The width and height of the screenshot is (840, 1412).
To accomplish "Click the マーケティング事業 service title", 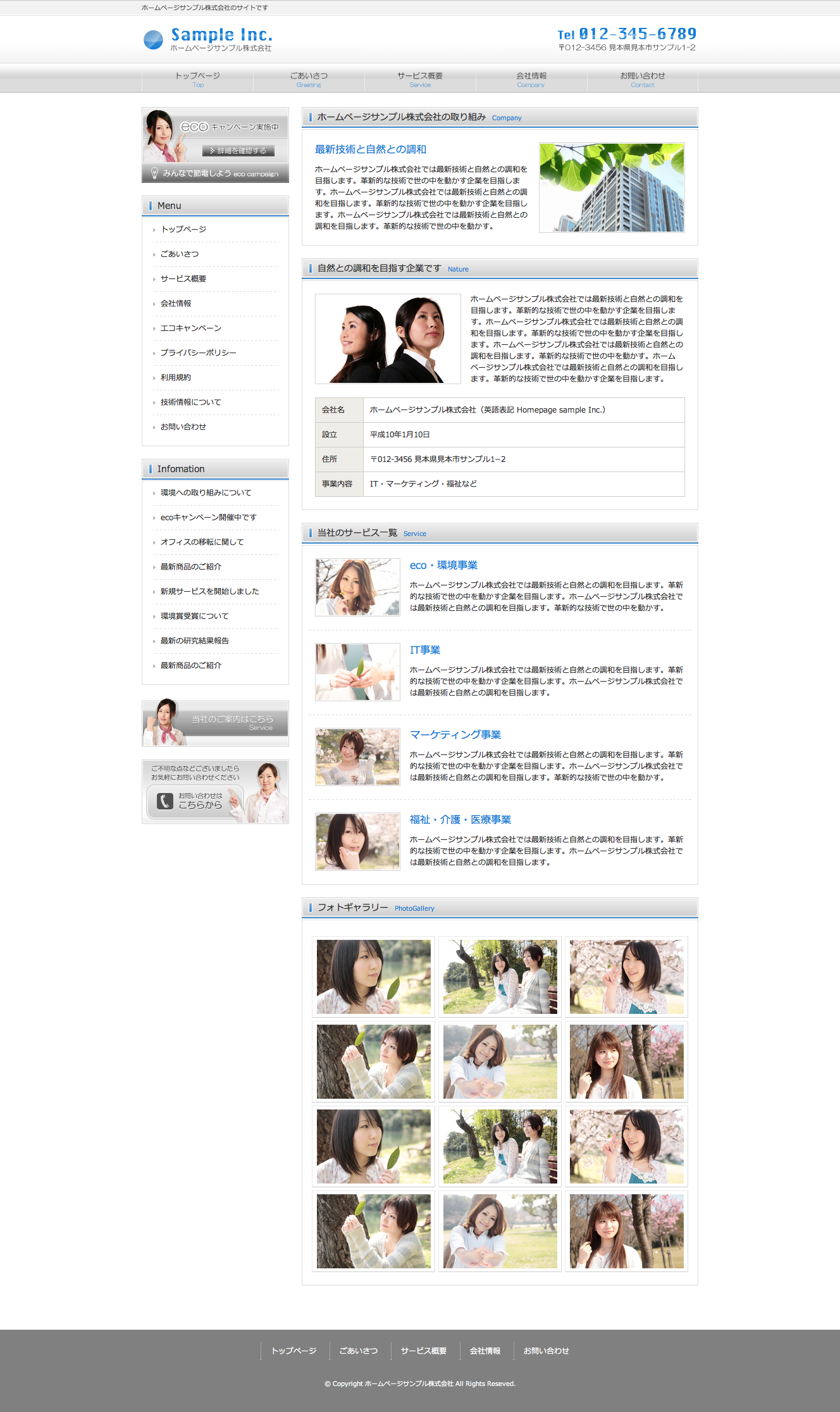I will [455, 735].
